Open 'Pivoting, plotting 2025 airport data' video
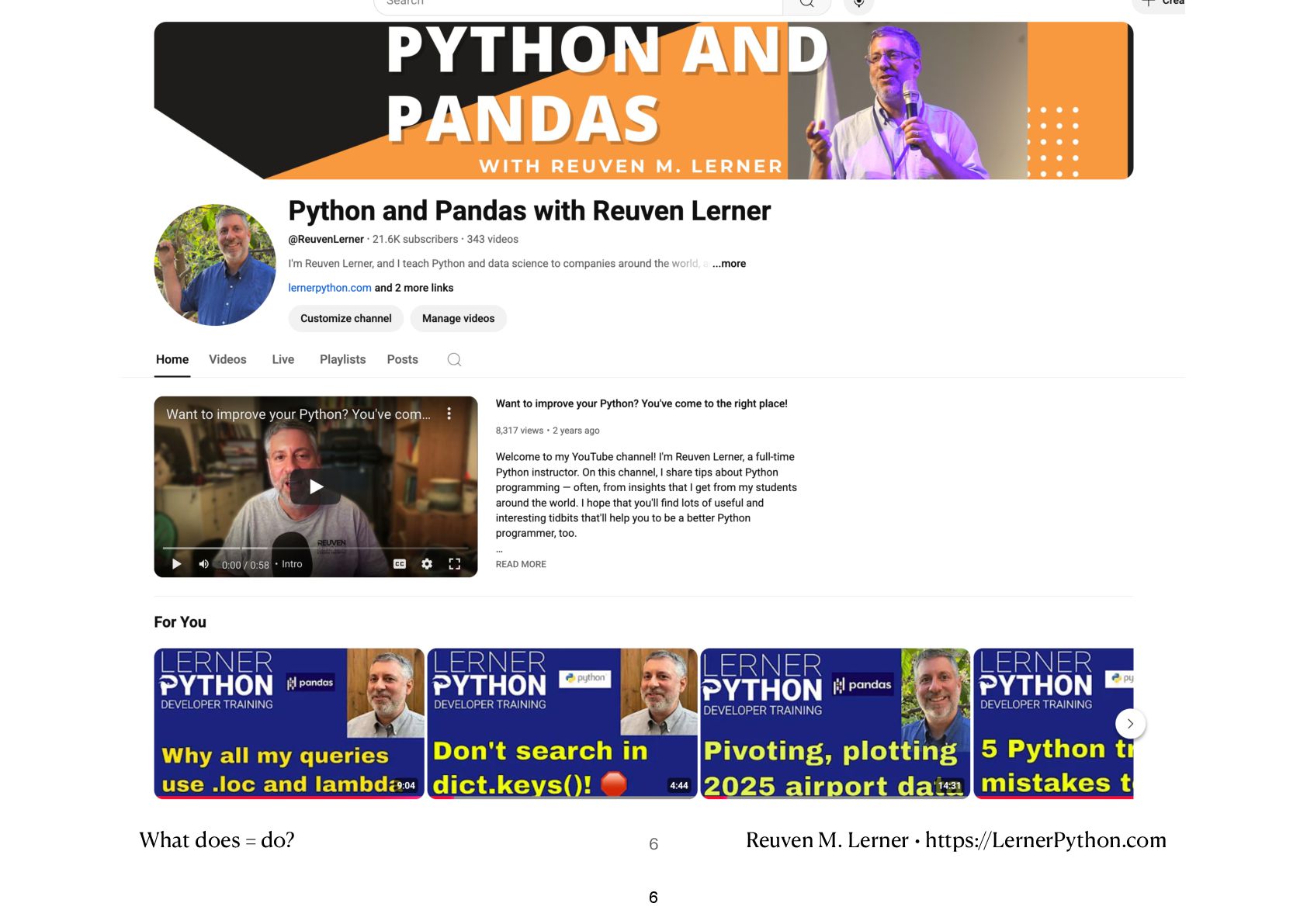1307x924 pixels. 835,723
